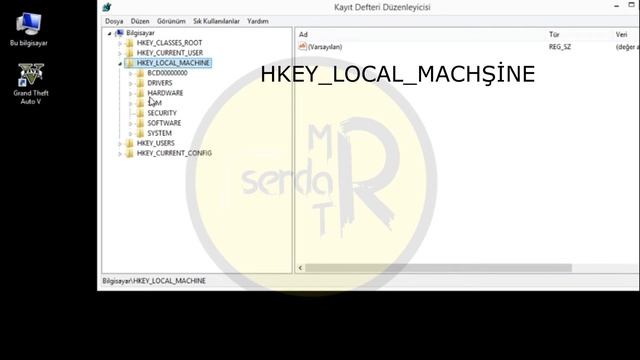
Task: Select the HARDWARE tree label
Action: tap(165, 93)
